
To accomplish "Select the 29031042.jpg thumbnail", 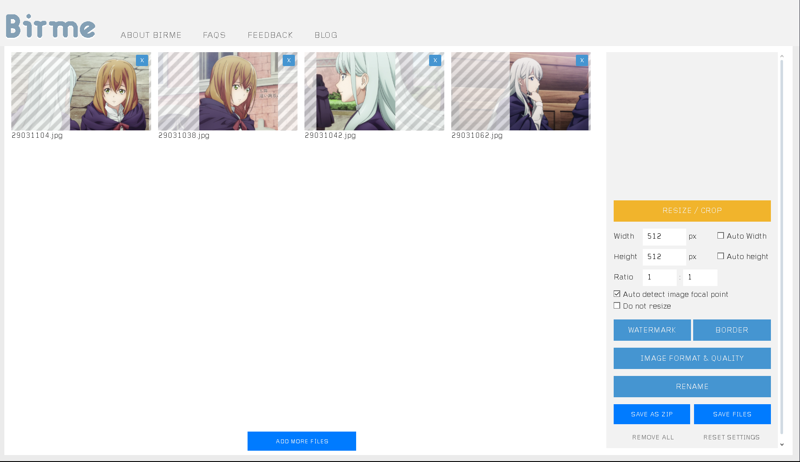I will (374, 91).
